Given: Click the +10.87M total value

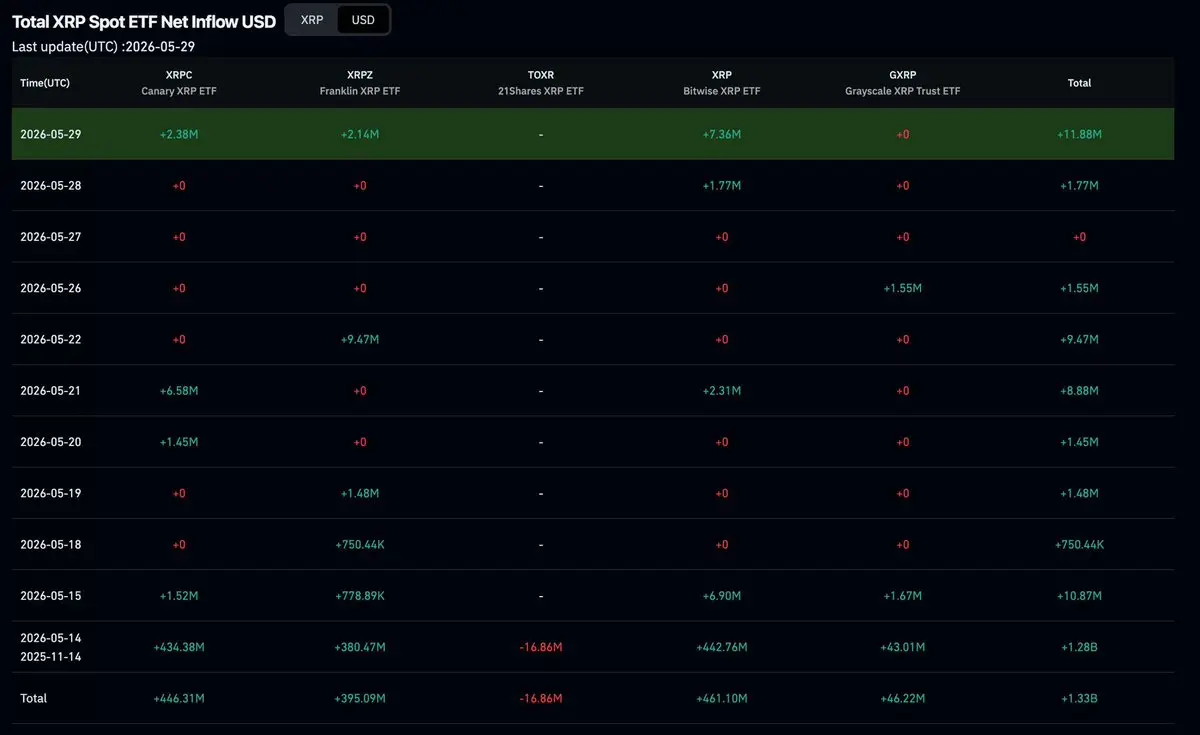Looking at the screenshot, I should 1079,596.
